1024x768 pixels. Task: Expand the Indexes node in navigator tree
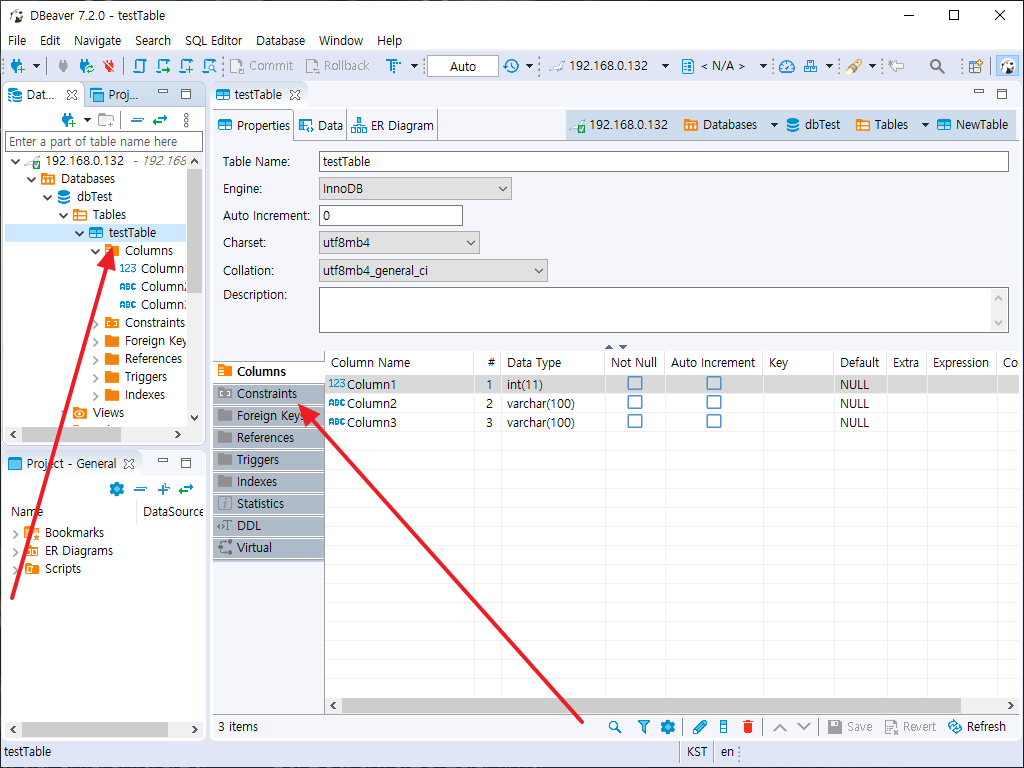[x=96, y=396]
